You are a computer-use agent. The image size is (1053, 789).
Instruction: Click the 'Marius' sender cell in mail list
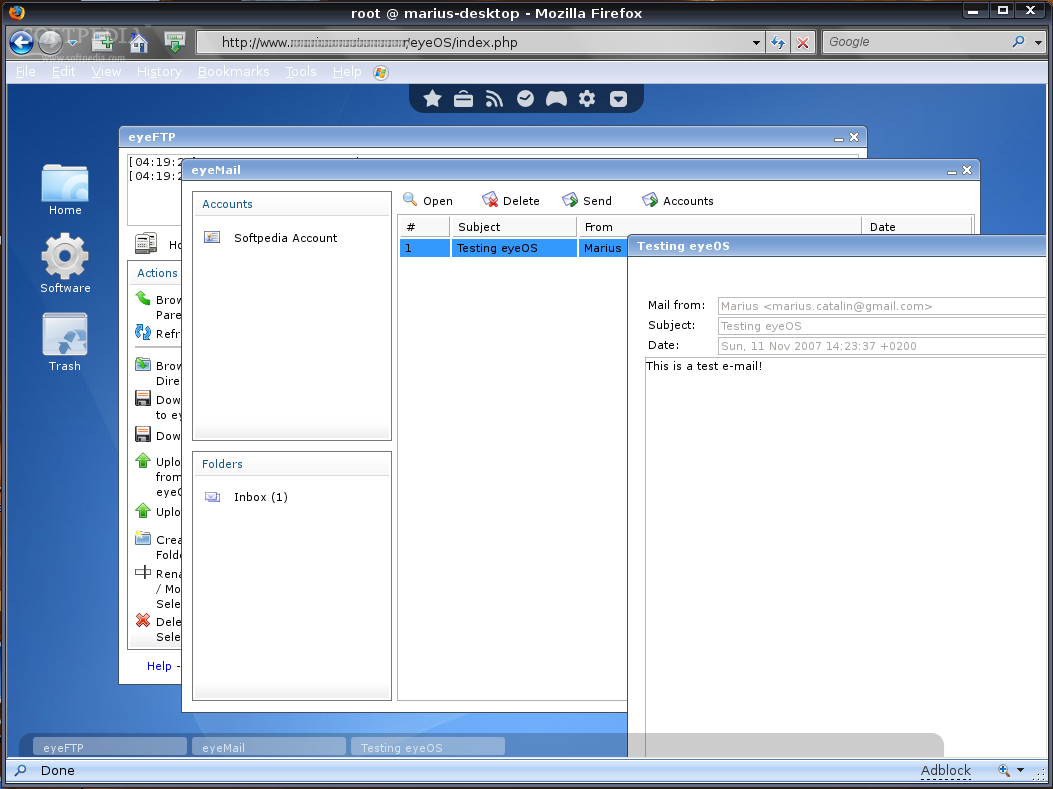pos(602,248)
